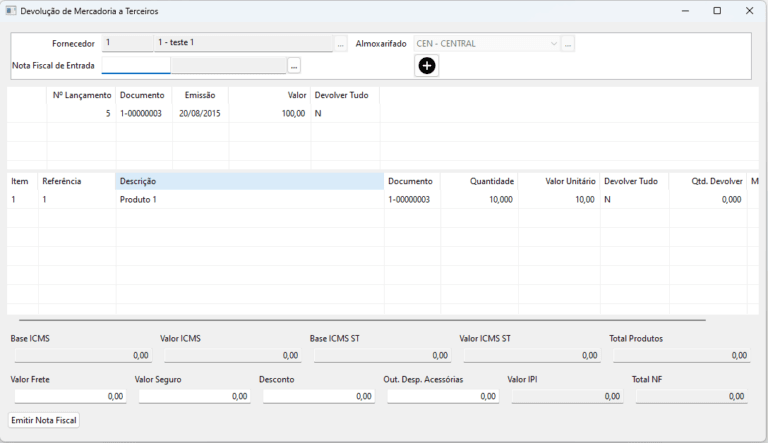Click the Base ICMS ST field
The width and height of the screenshot is (768, 443).
click(383, 355)
